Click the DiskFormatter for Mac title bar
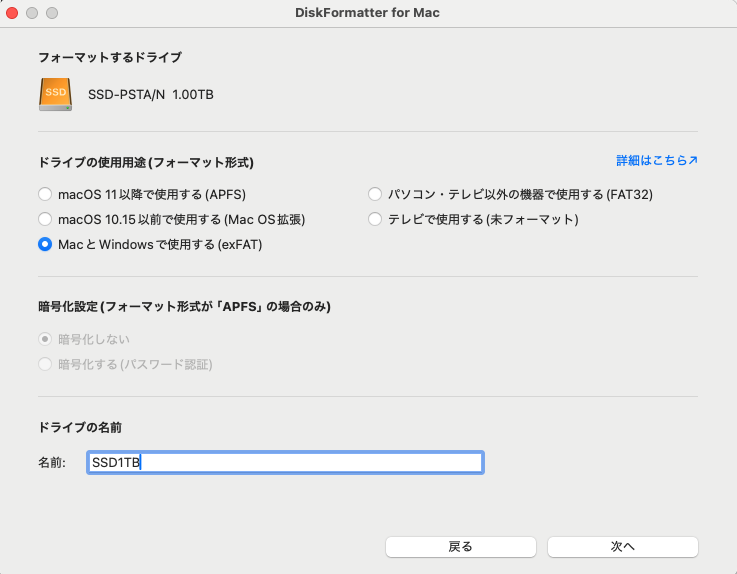The width and height of the screenshot is (737, 574). click(368, 13)
